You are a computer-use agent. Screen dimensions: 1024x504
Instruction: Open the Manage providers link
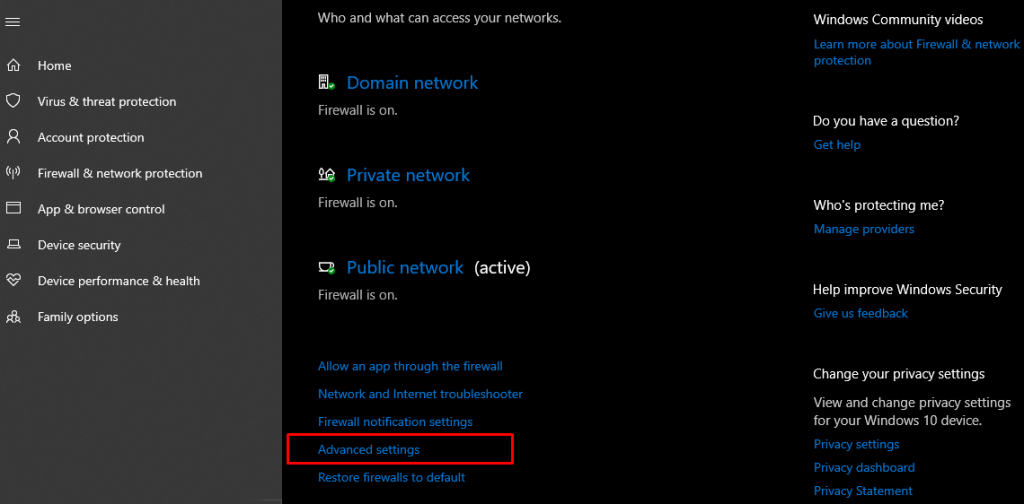tap(863, 229)
